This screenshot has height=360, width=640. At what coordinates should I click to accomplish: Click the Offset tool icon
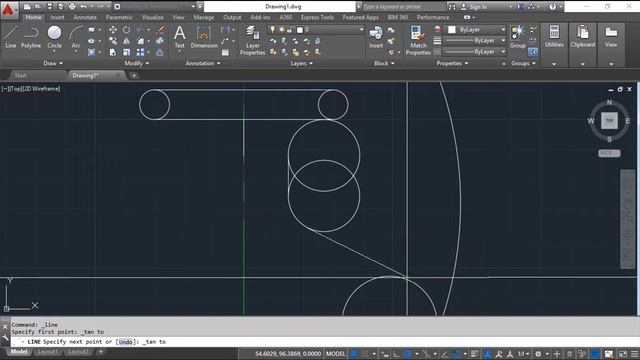pos(160,52)
